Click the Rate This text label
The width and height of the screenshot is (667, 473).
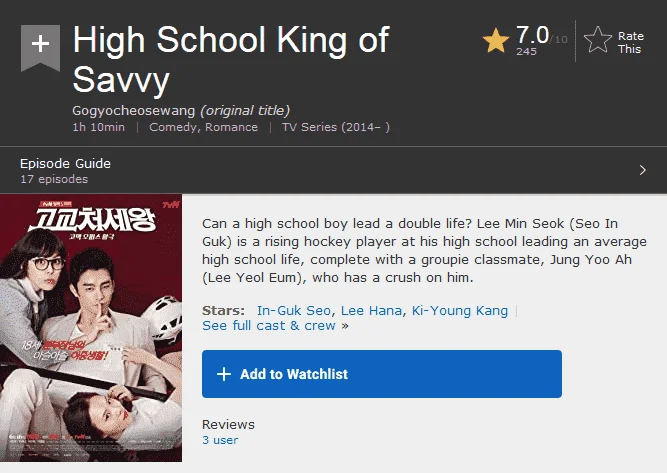pyautogui.click(x=630, y=42)
